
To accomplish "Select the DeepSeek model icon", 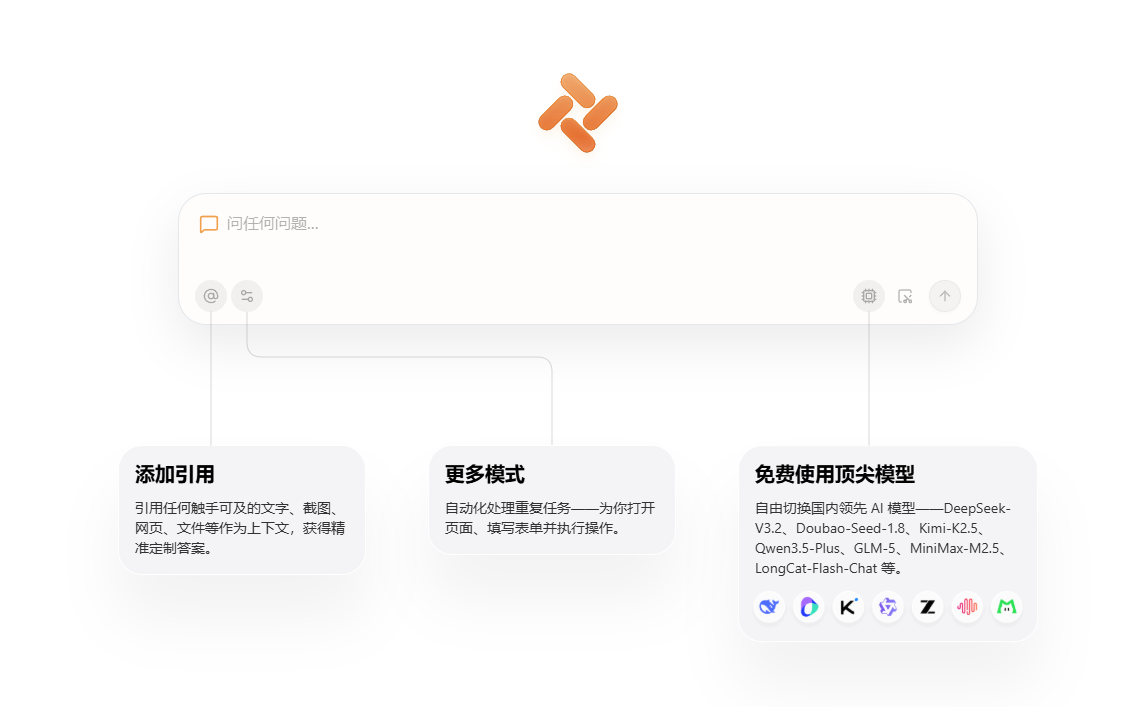I will point(769,607).
